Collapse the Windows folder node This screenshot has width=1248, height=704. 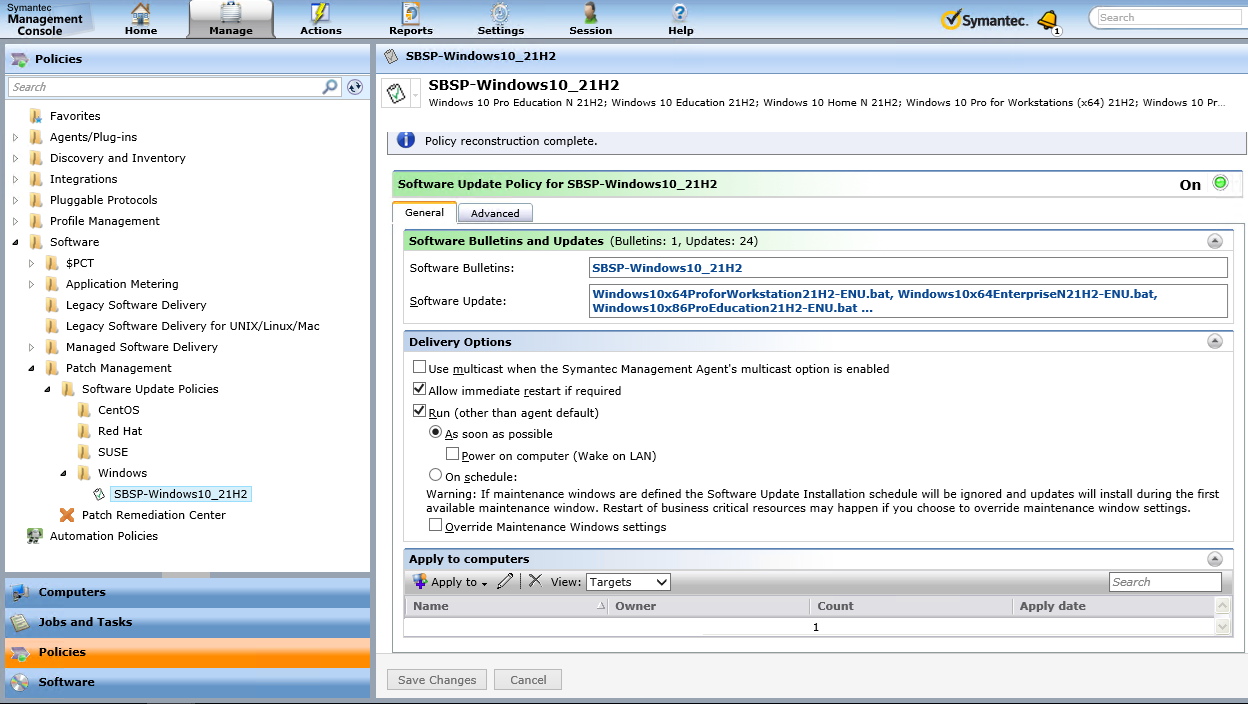(64, 473)
